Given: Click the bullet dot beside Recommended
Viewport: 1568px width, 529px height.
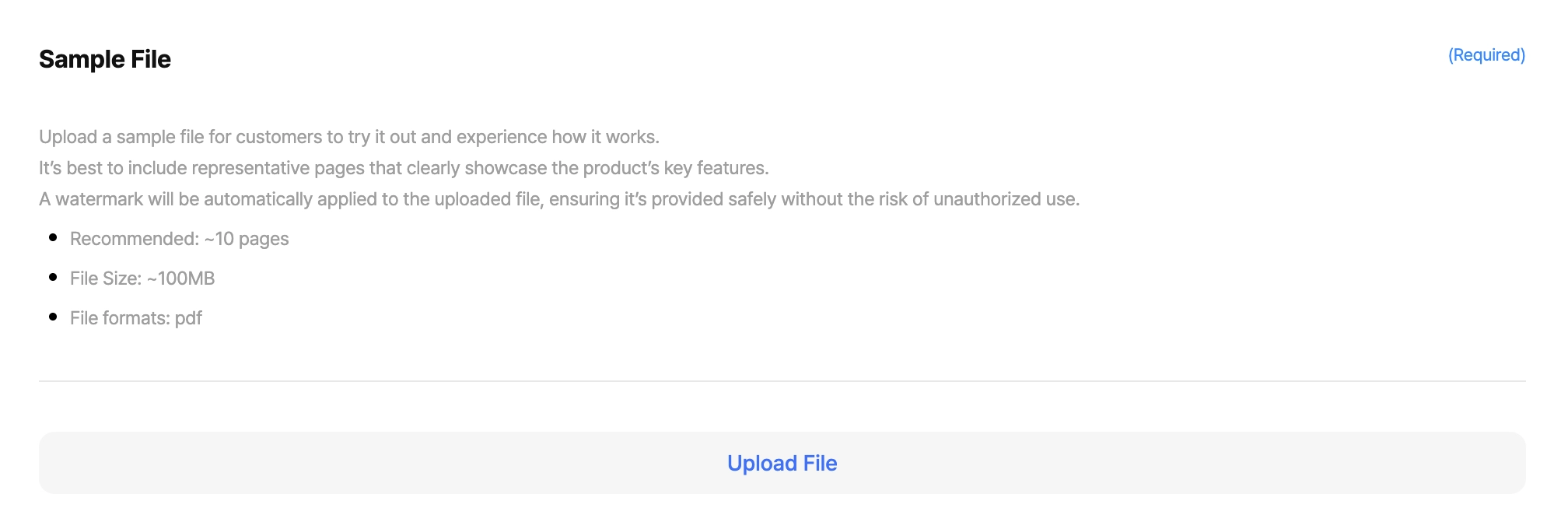Looking at the screenshot, I should [x=53, y=238].
